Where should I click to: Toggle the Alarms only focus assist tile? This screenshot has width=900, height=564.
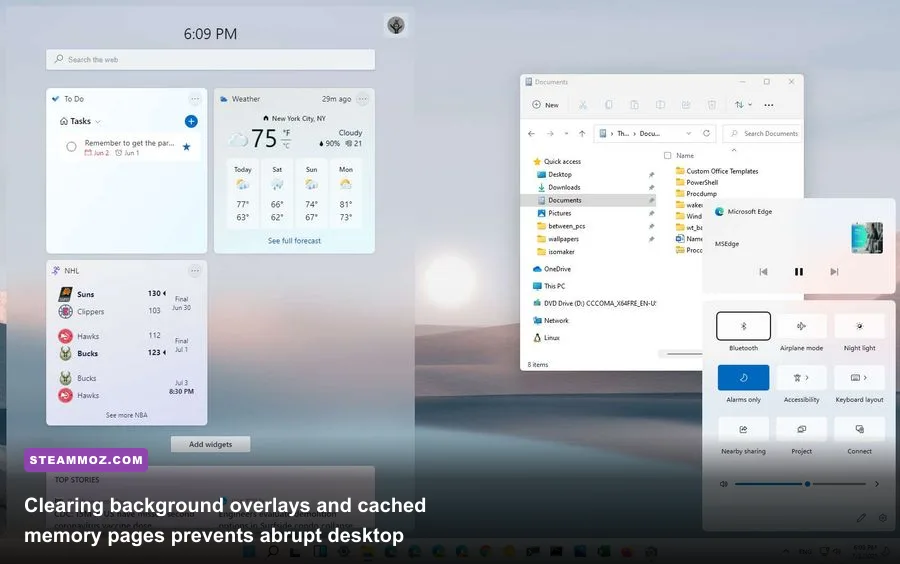(x=743, y=378)
